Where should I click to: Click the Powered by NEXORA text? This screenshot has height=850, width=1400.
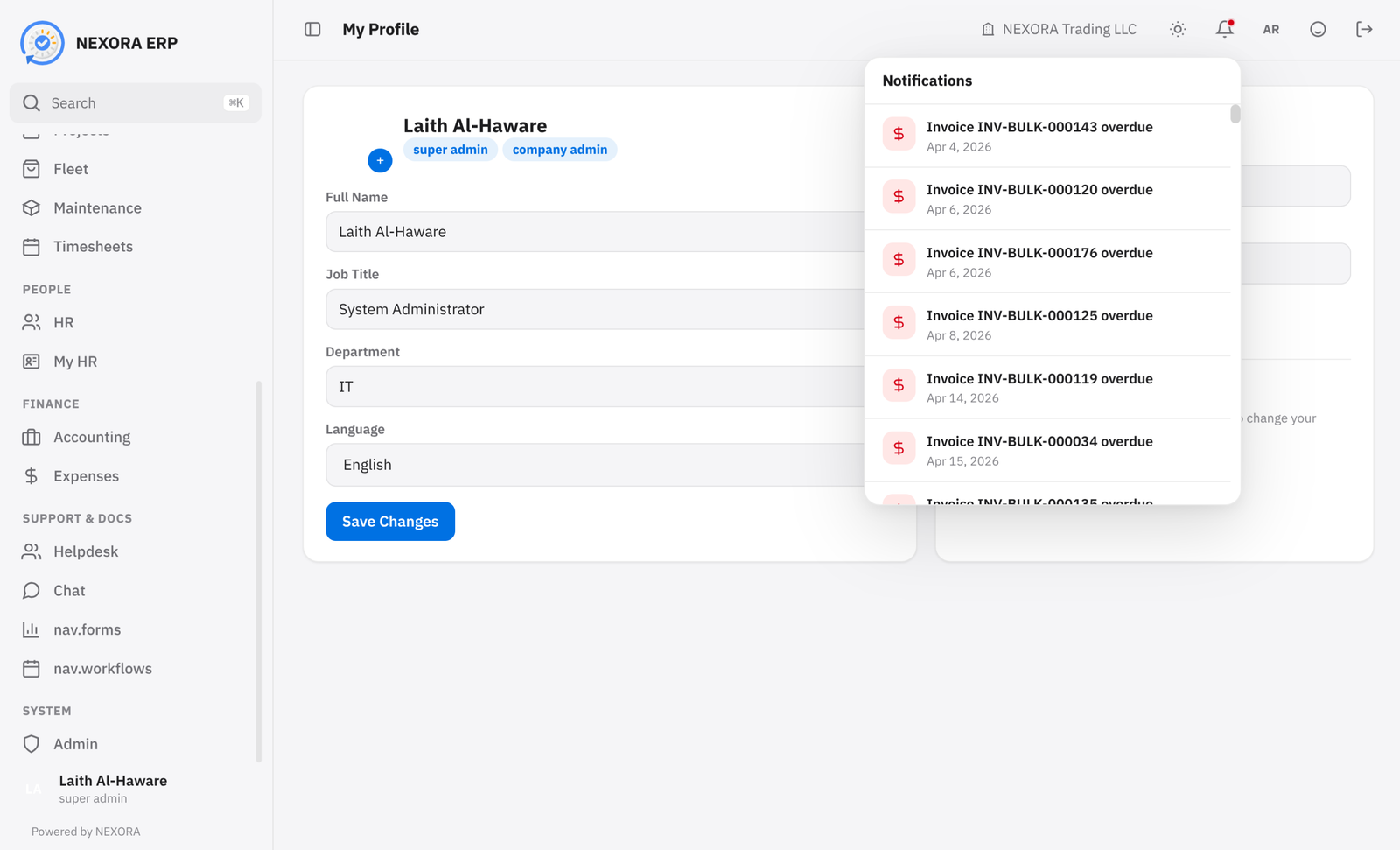86,832
